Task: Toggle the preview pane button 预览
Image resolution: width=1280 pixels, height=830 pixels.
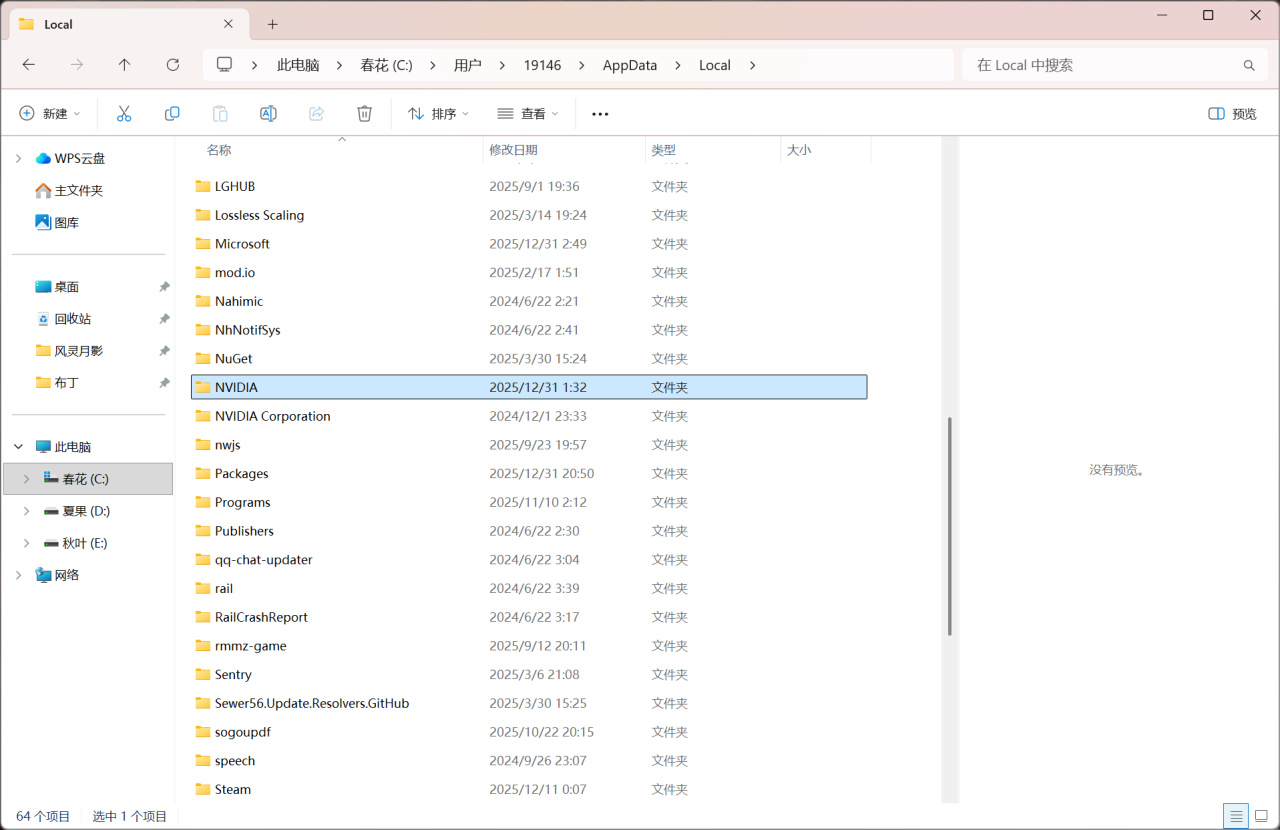Action: 1232,114
